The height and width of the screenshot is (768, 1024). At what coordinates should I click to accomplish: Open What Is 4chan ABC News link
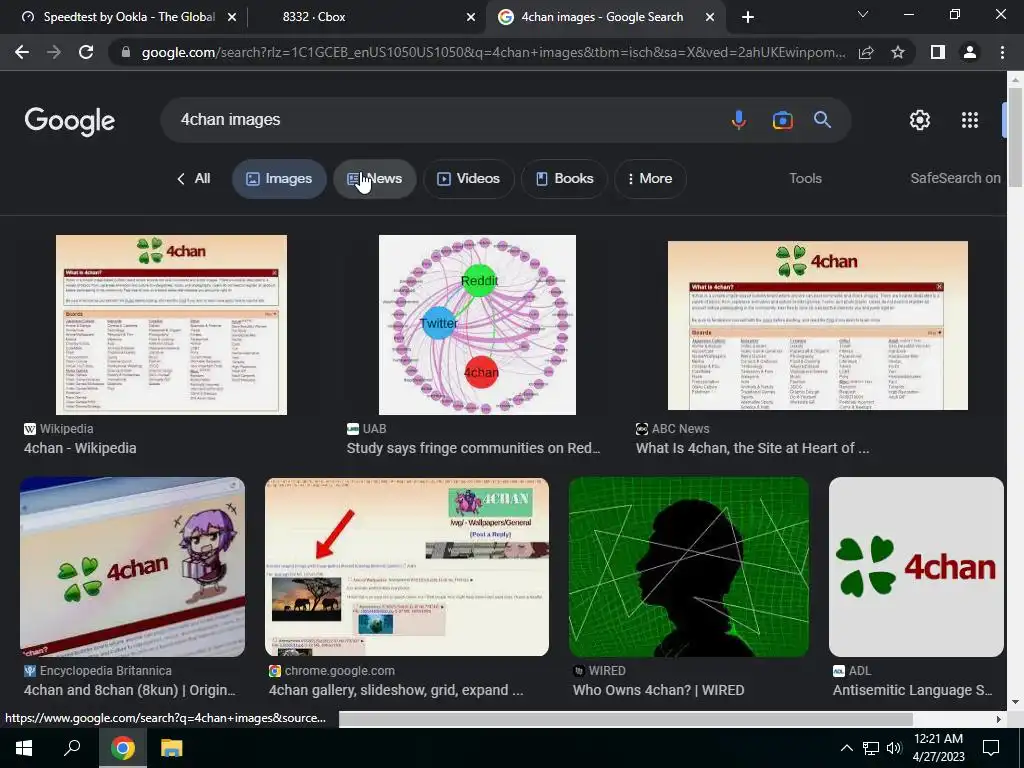[752, 449]
